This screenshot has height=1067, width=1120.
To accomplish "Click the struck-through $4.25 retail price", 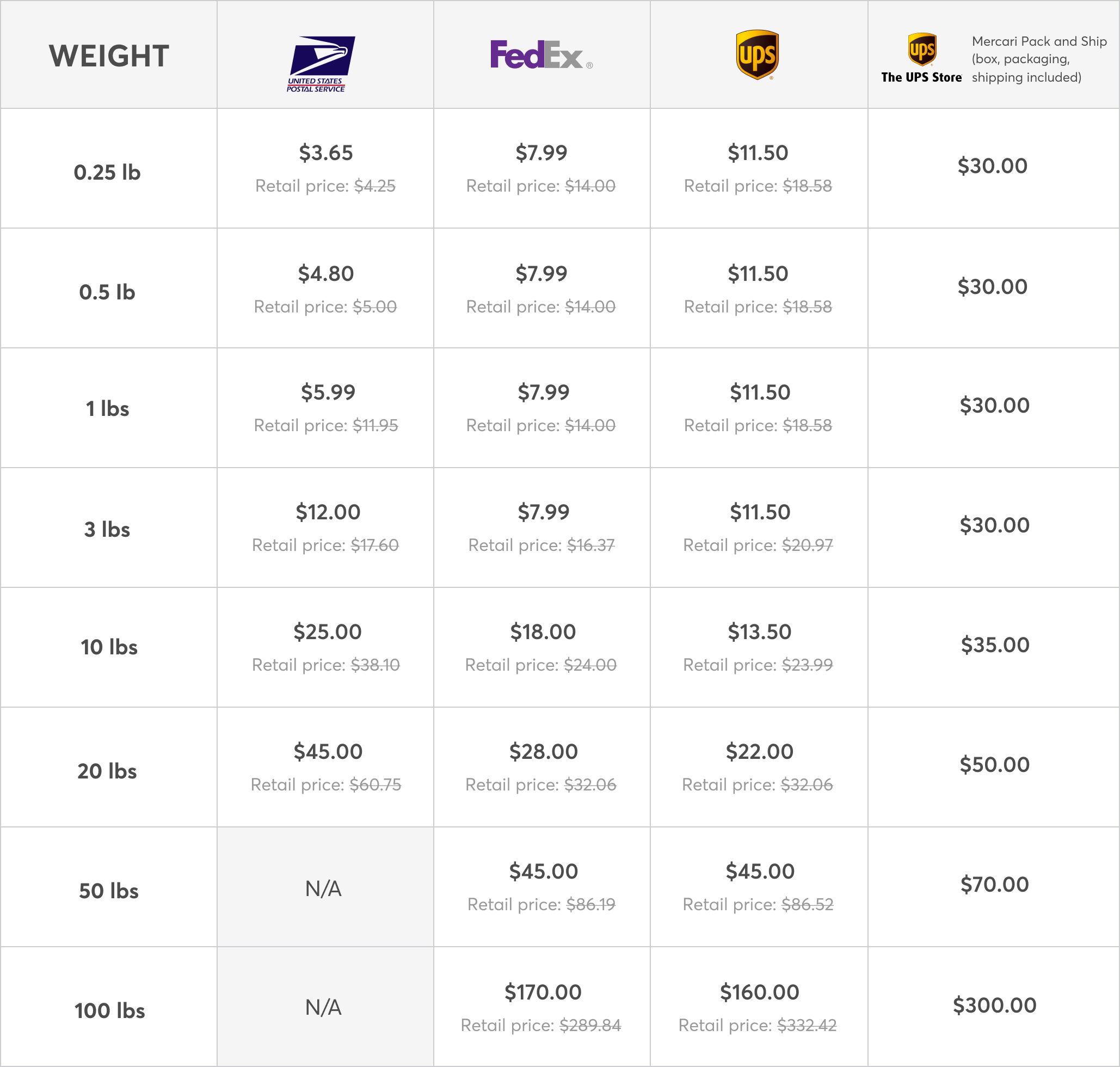I will (x=374, y=186).
